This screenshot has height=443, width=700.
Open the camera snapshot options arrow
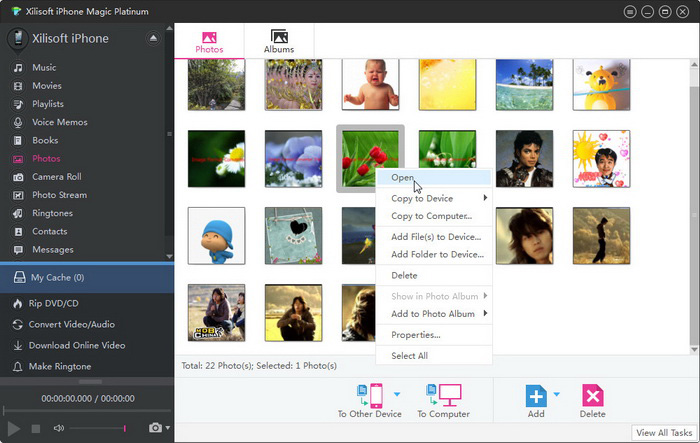tap(167, 428)
